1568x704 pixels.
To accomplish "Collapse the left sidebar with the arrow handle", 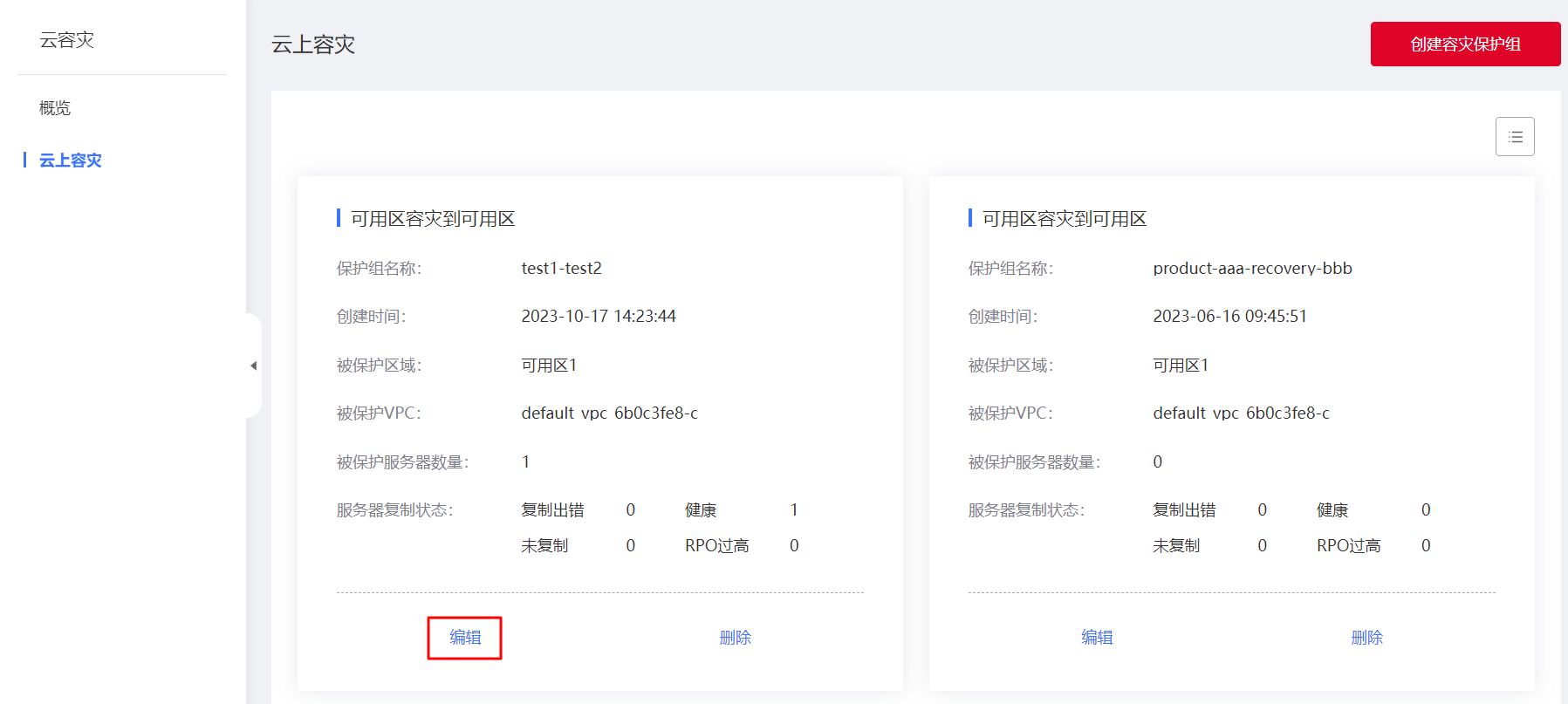I will pyautogui.click(x=253, y=366).
